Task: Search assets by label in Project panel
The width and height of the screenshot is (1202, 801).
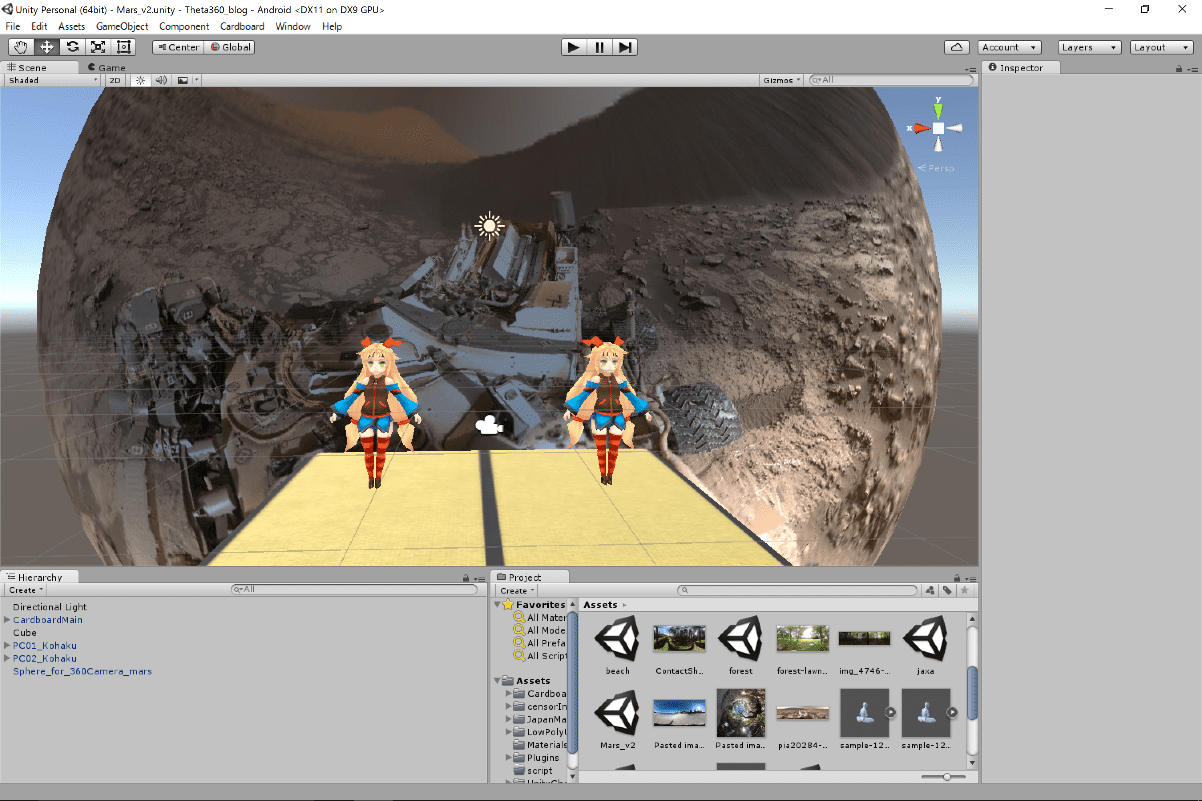Action: point(947,591)
